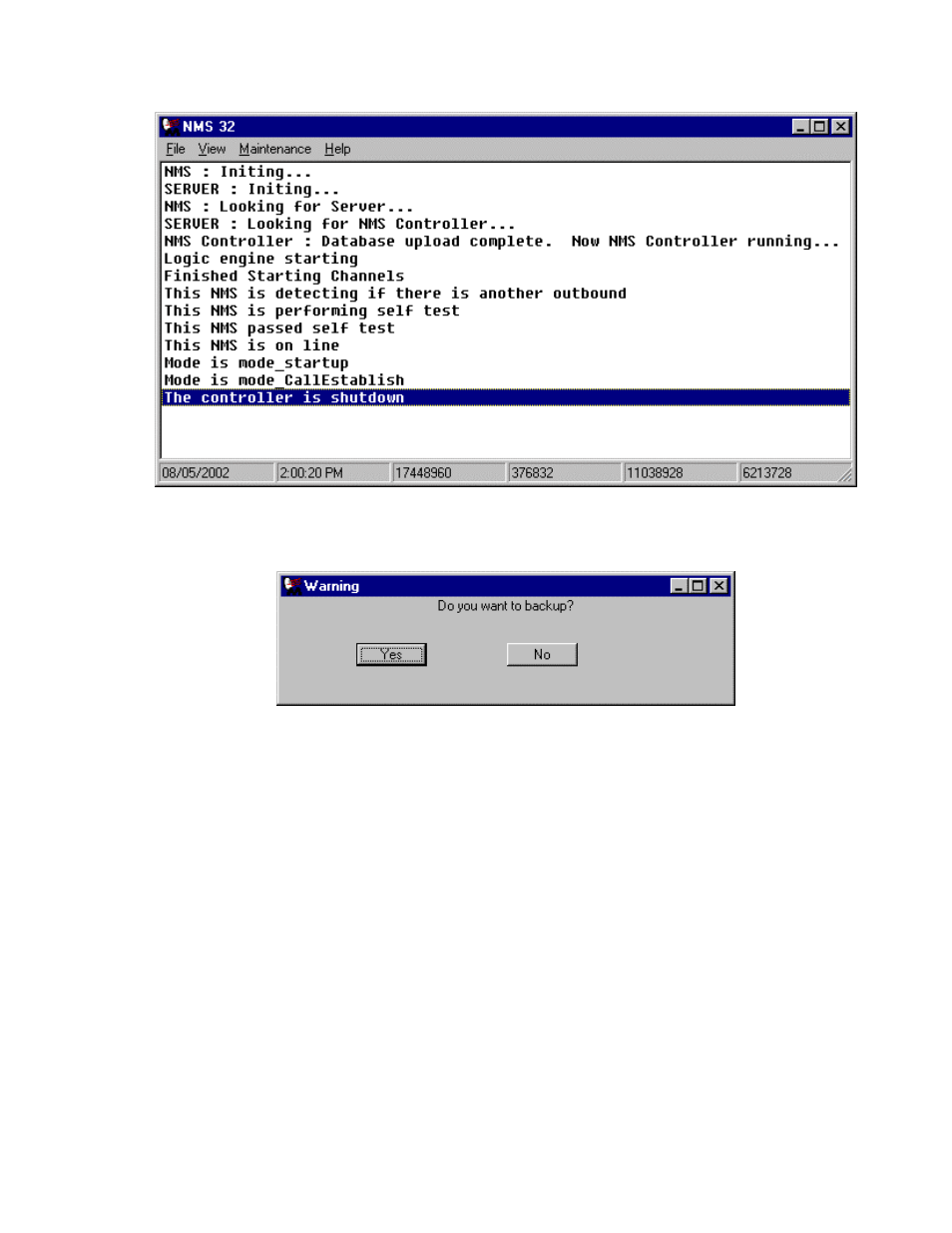Grab the resize grip at window corner
Screen dimensions: 952x1233
(x=846, y=477)
